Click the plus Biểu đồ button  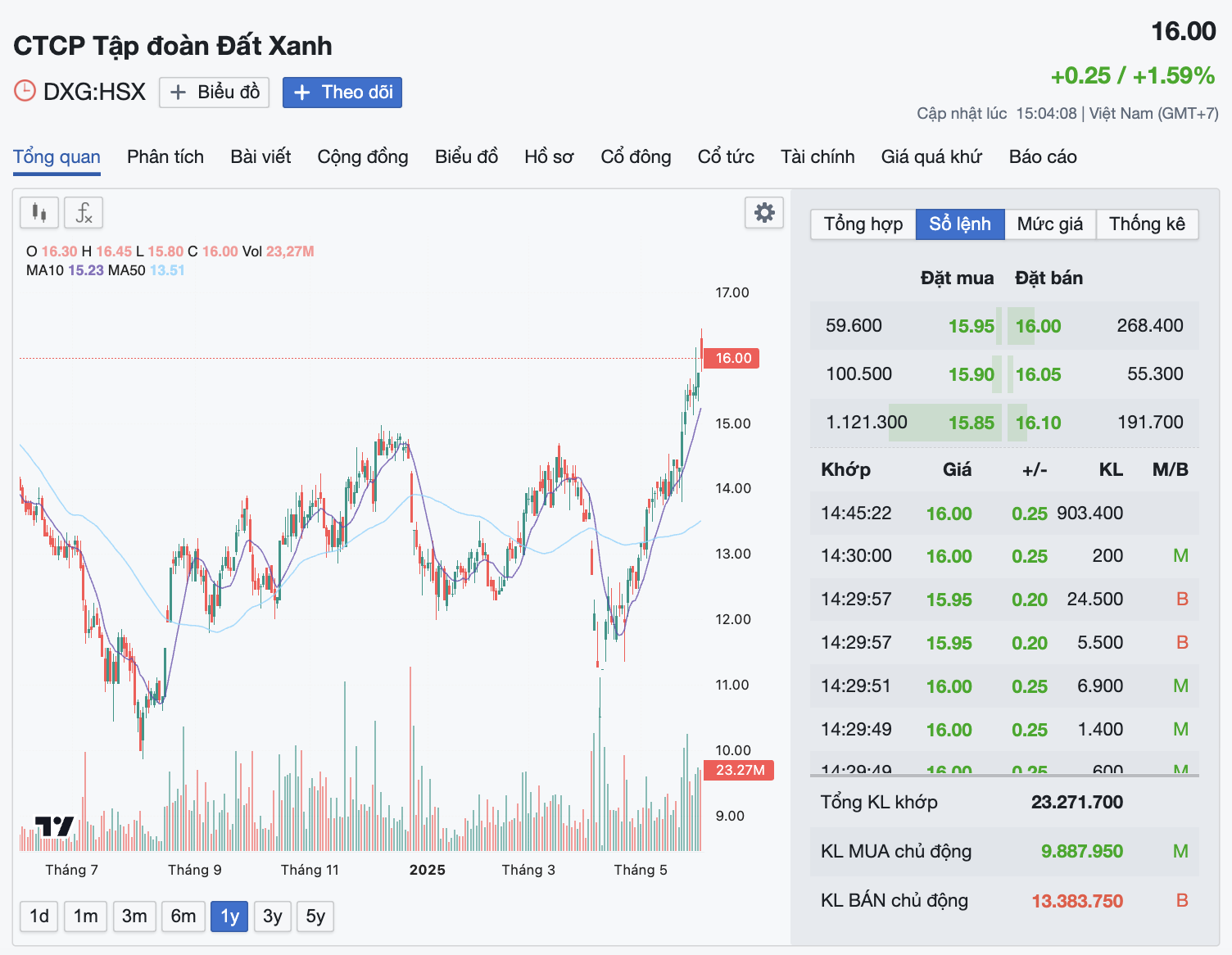[215, 92]
